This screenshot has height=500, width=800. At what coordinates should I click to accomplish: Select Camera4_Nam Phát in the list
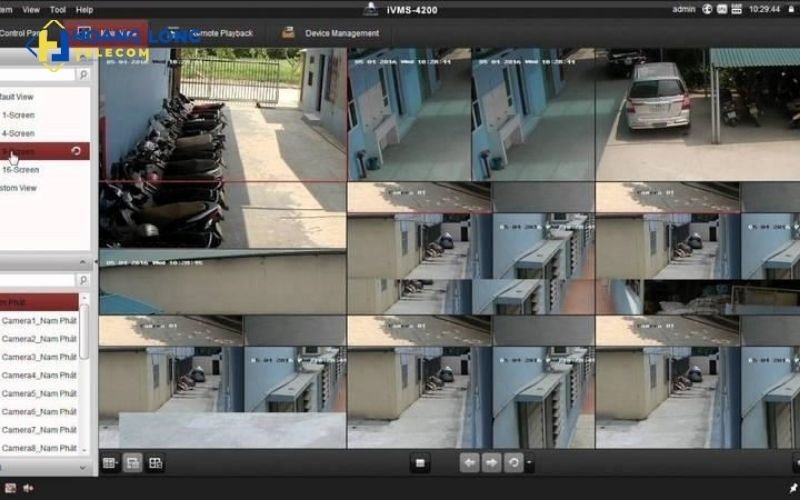[39, 375]
